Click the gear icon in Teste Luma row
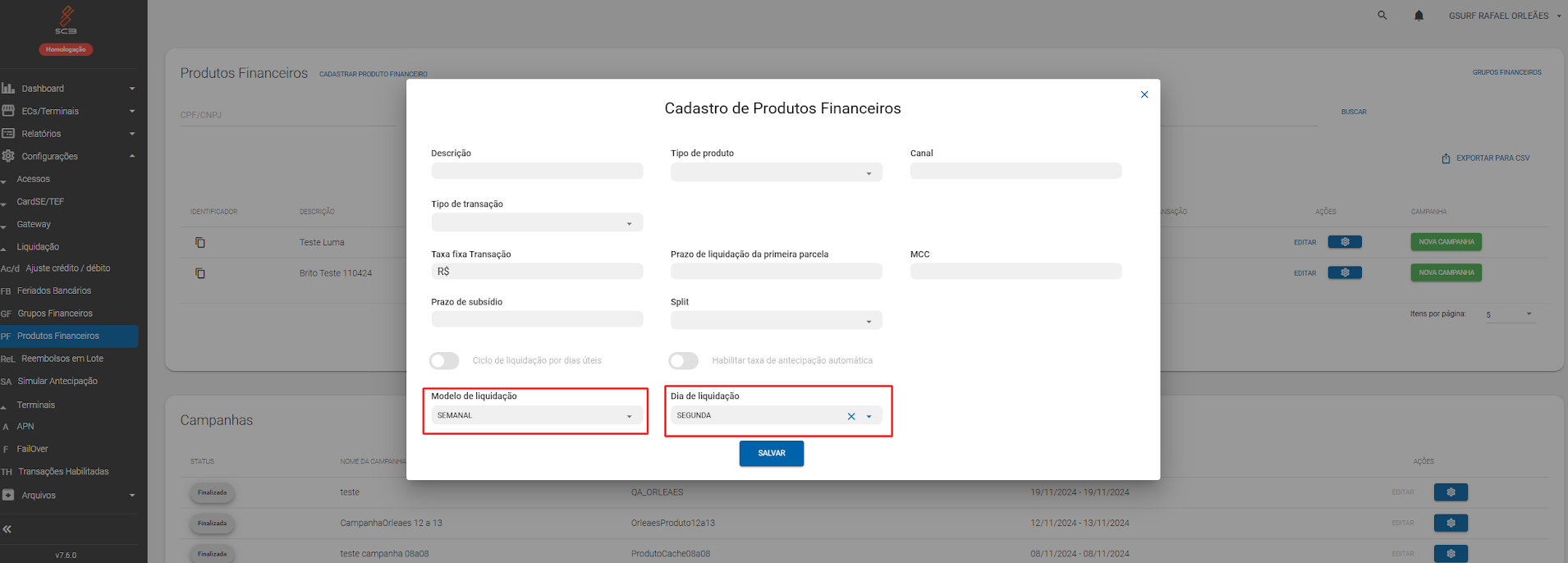Image resolution: width=1568 pixels, height=563 pixels. [x=1345, y=242]
